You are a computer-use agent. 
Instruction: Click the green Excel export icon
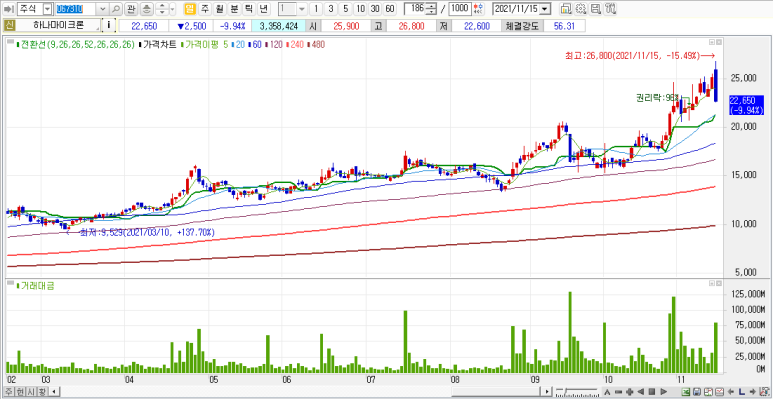686,392
